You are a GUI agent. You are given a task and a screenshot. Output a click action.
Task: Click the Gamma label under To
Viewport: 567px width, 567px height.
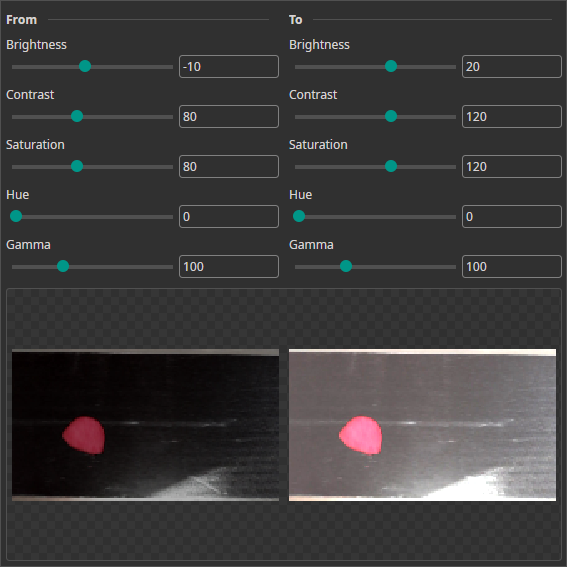(311, 245)
